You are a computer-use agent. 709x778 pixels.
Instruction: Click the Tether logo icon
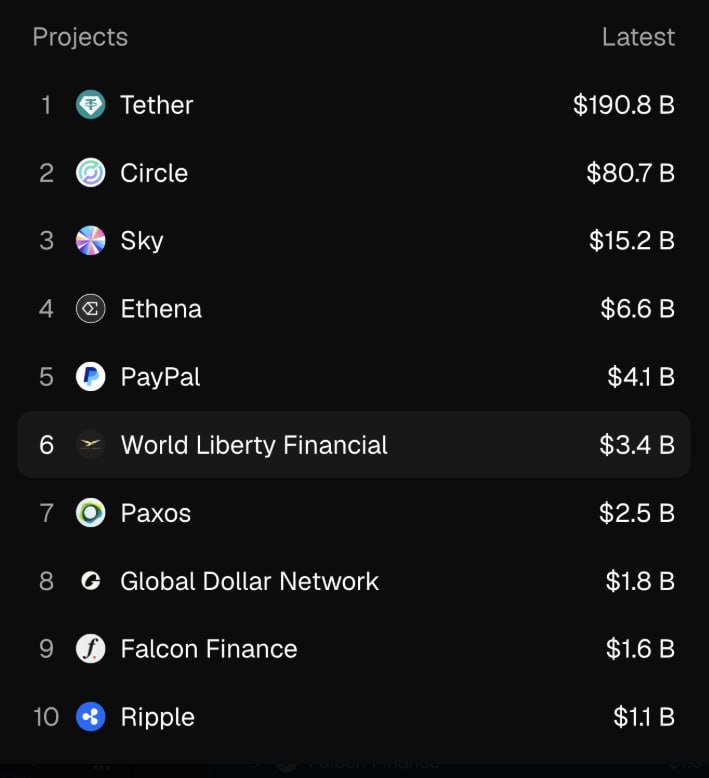coord(91,105)
